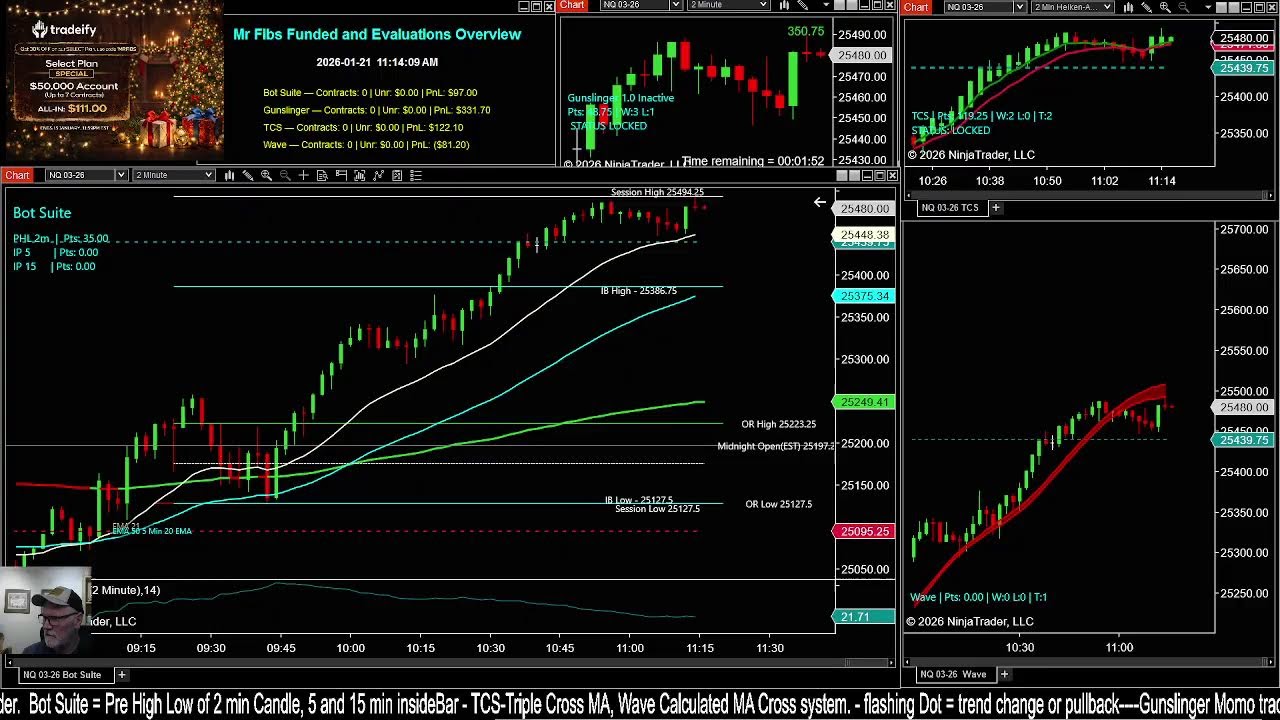Select pencil drawing icon in Gunslinger chart toolbar
The width and height of the screenshot is (1280, 720).
click(x=803, y=6)
